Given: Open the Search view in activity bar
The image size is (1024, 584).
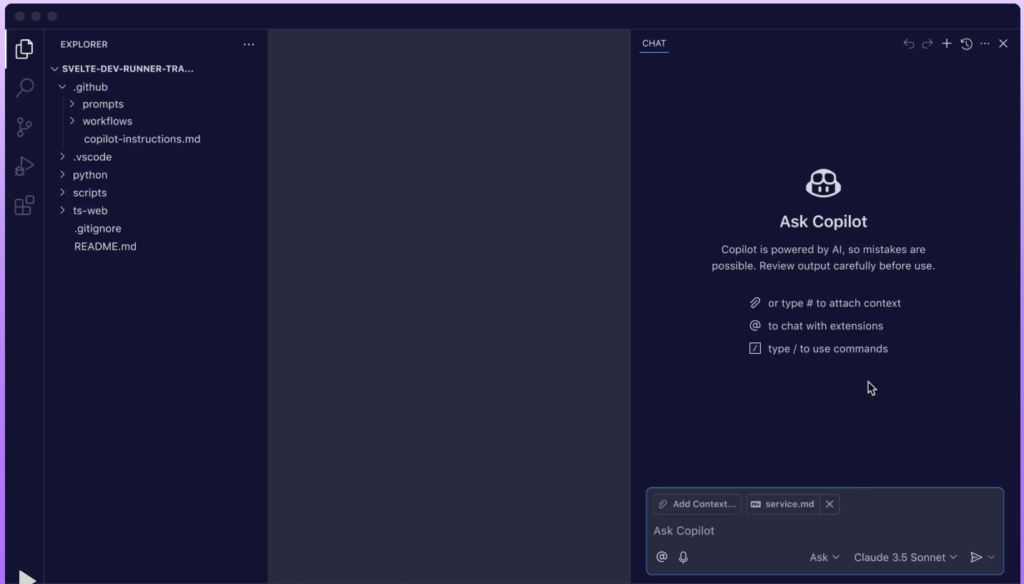Looking at the screenshot, I should coord(25,87).
